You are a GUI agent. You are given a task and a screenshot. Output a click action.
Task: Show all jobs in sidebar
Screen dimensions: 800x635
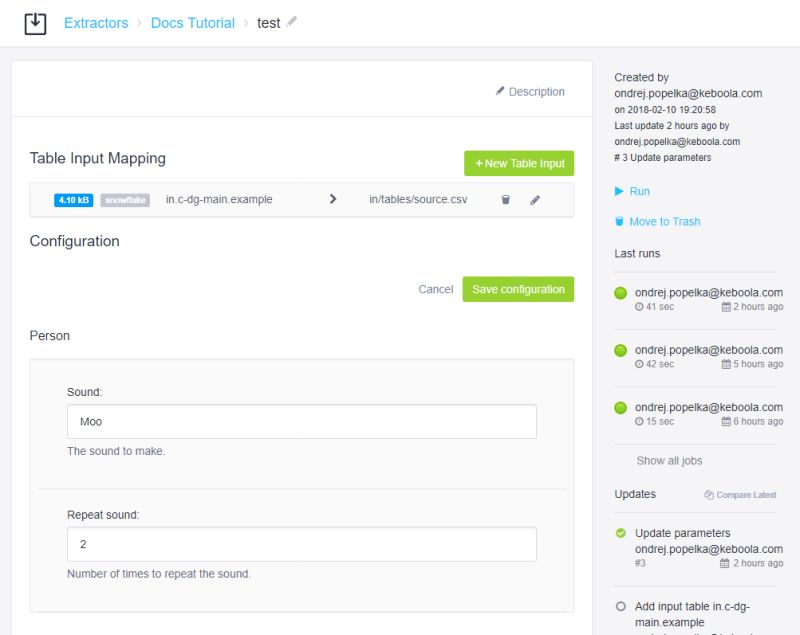[x=670, y=460]
